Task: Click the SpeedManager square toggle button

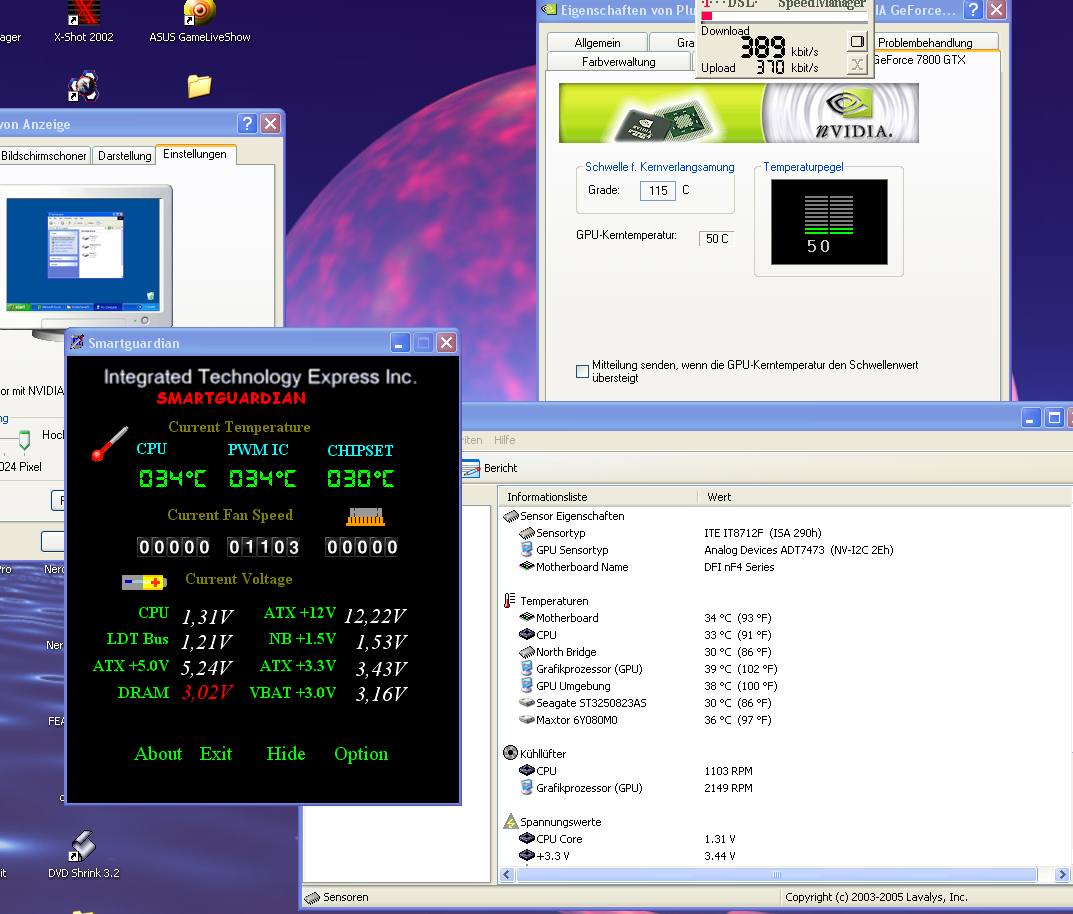Action: pyautogui.click(x=857, y=42)
